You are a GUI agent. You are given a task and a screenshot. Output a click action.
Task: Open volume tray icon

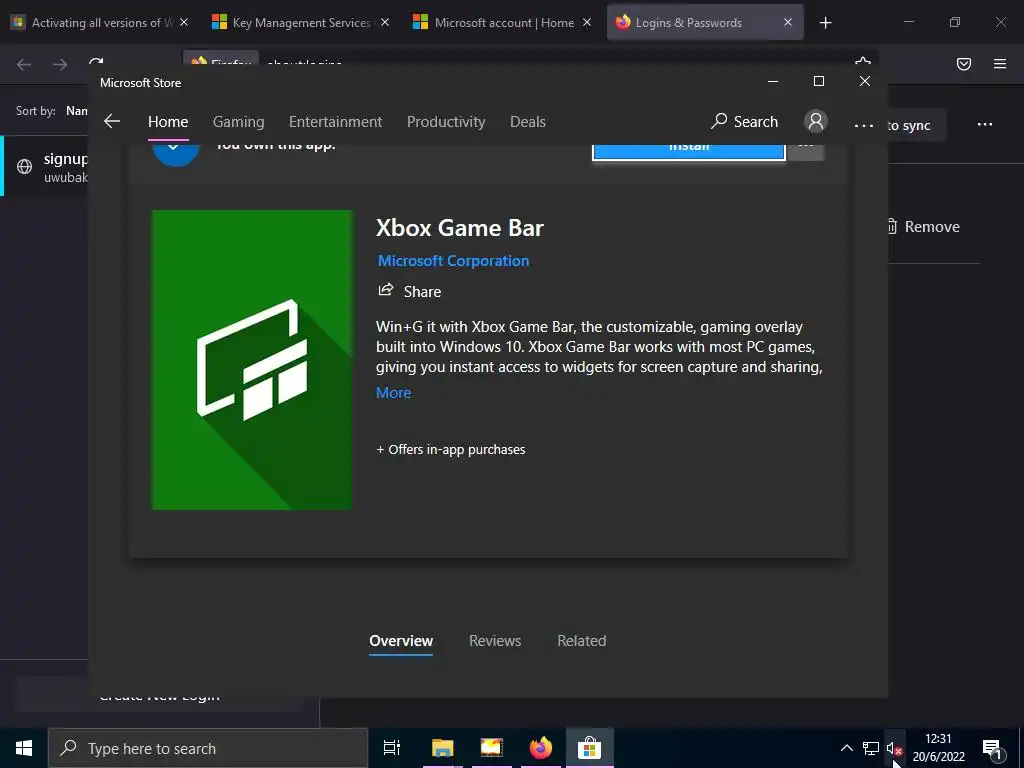[895, 748]
